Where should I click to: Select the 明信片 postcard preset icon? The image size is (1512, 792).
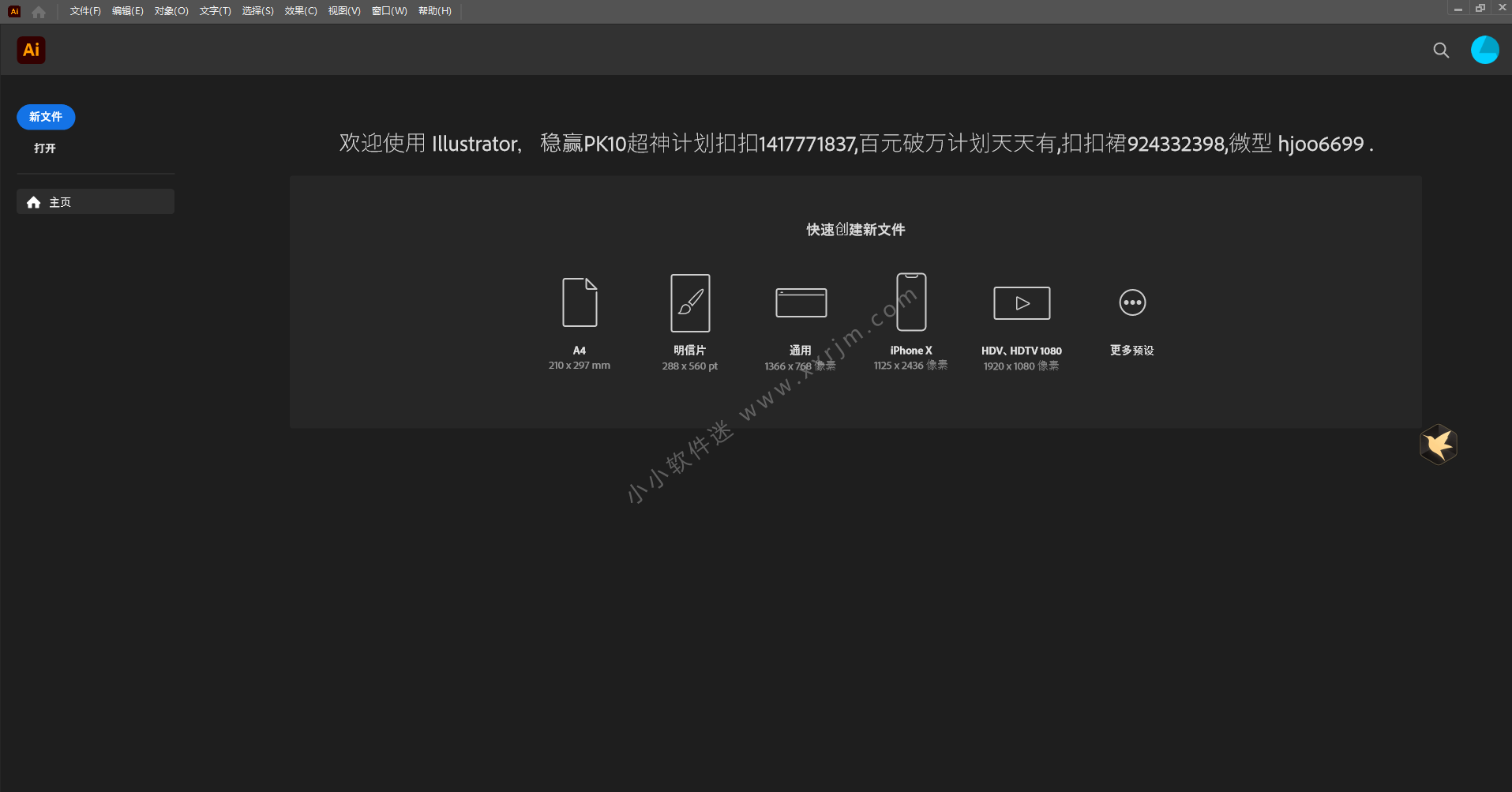click(690, 303)
